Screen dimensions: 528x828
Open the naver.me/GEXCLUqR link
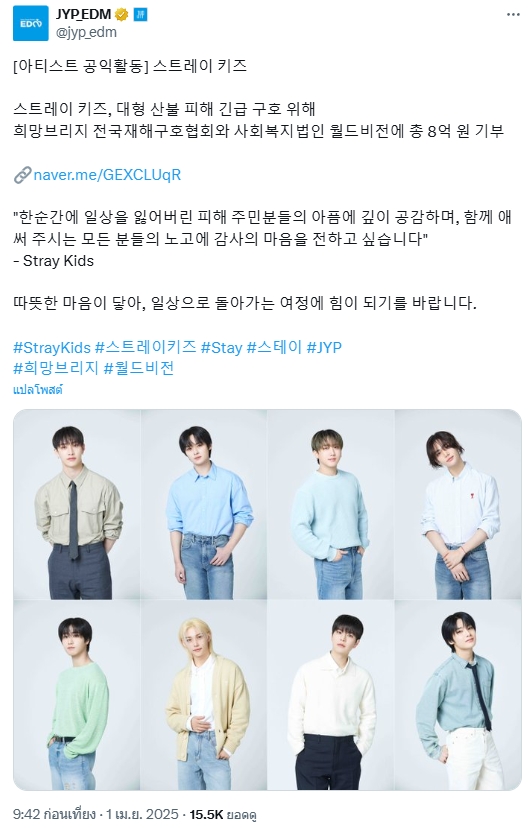click(107, 175)
